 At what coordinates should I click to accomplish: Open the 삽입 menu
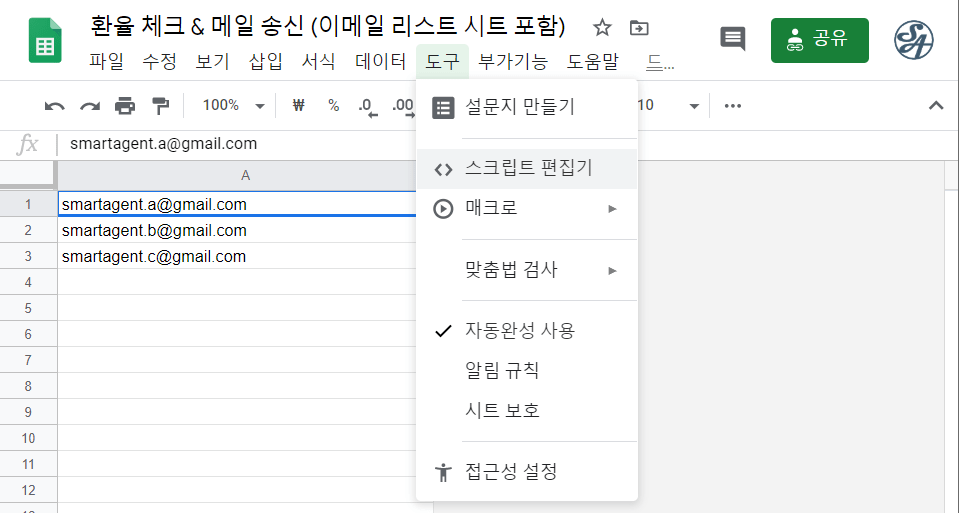[x=265, y=61]
